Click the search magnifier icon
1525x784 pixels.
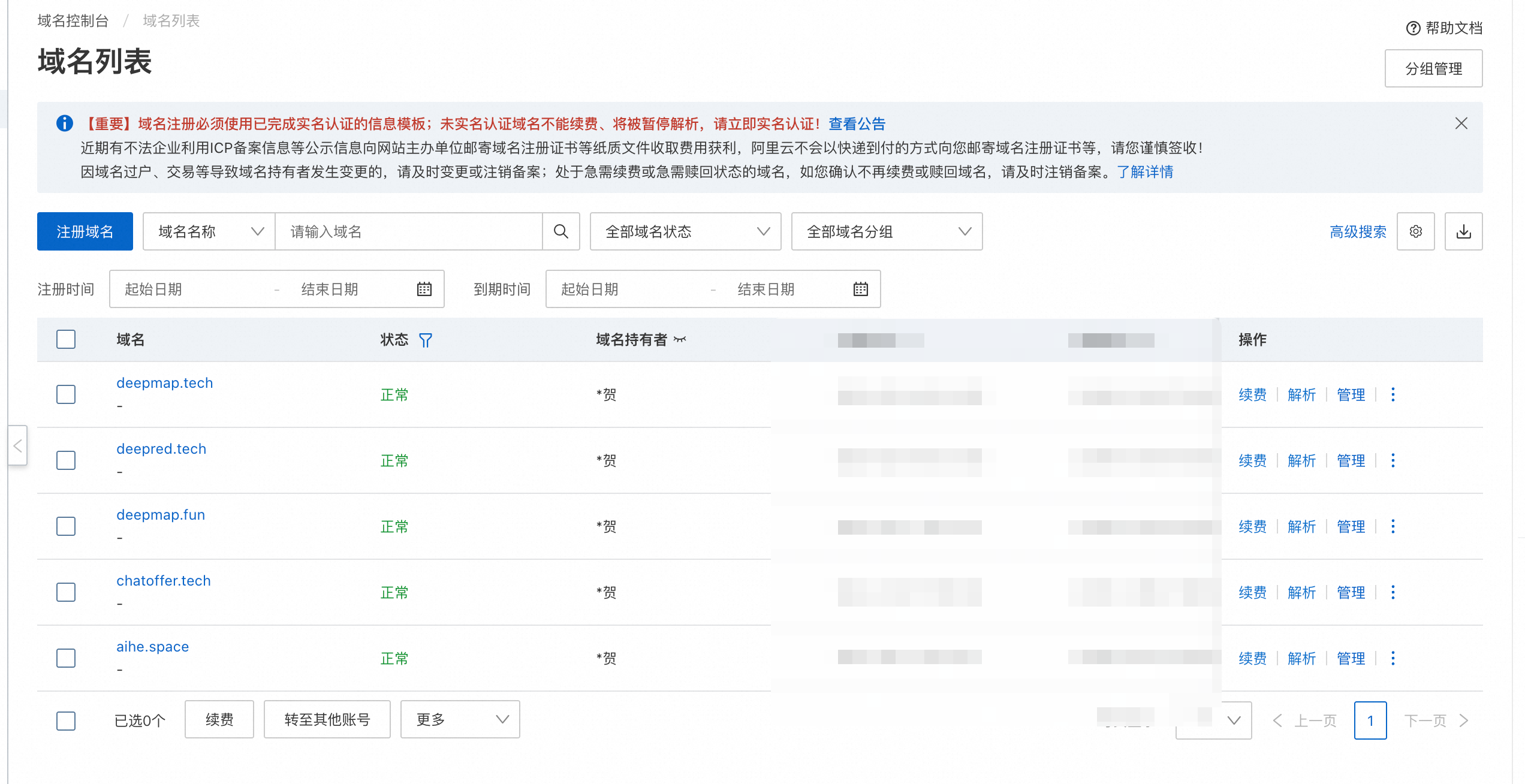pyautogui.click(x=561, y=231)
